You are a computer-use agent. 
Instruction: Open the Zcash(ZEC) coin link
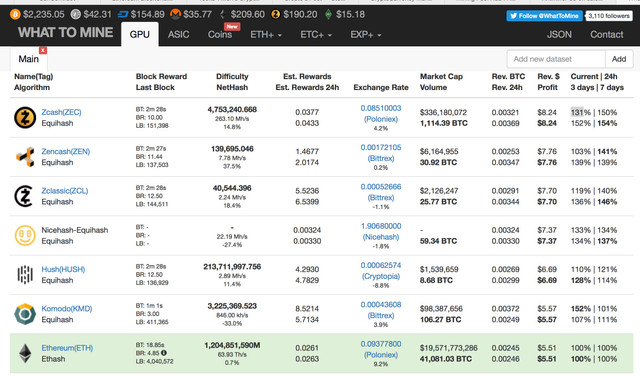coord(61,112)
